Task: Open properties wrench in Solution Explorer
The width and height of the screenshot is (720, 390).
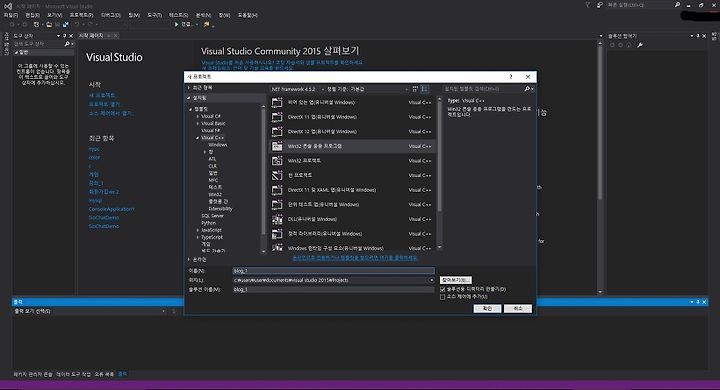Action: point(640,45)
